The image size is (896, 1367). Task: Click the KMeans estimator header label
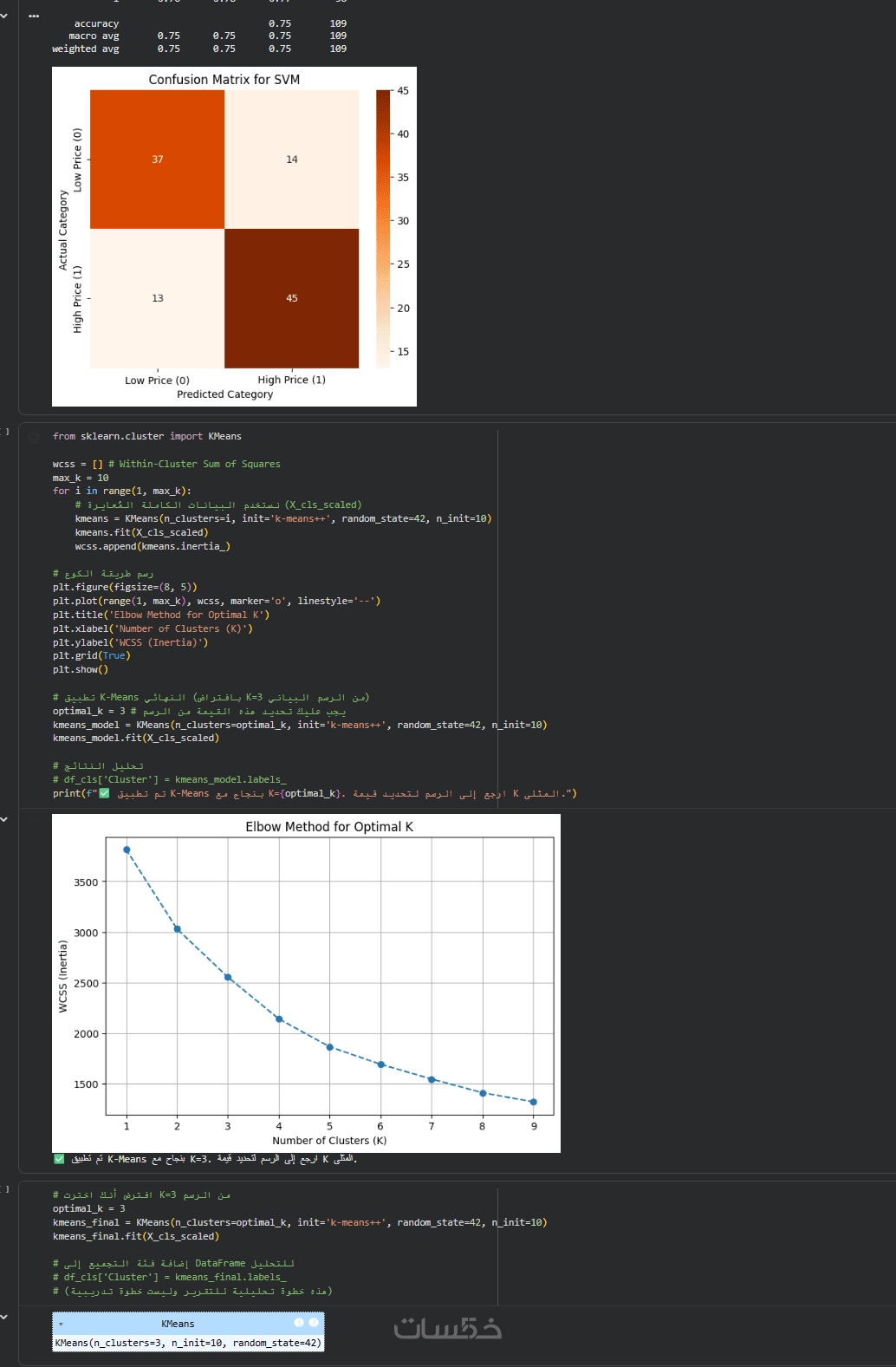[x=178, y=1324]
